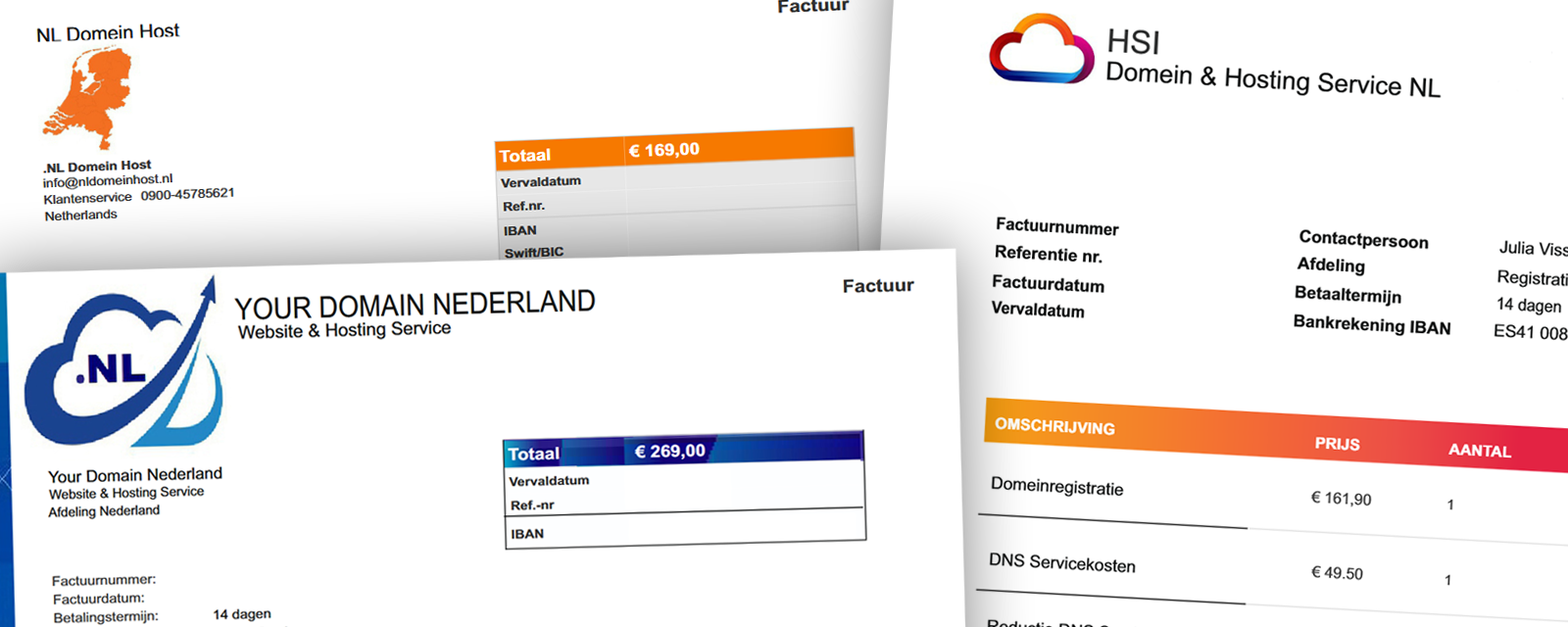The height and width of the screenshot is (627, 1568).
Task: Click 'IBAN' in blue invoice table
Action: click(x=527, y=534)
